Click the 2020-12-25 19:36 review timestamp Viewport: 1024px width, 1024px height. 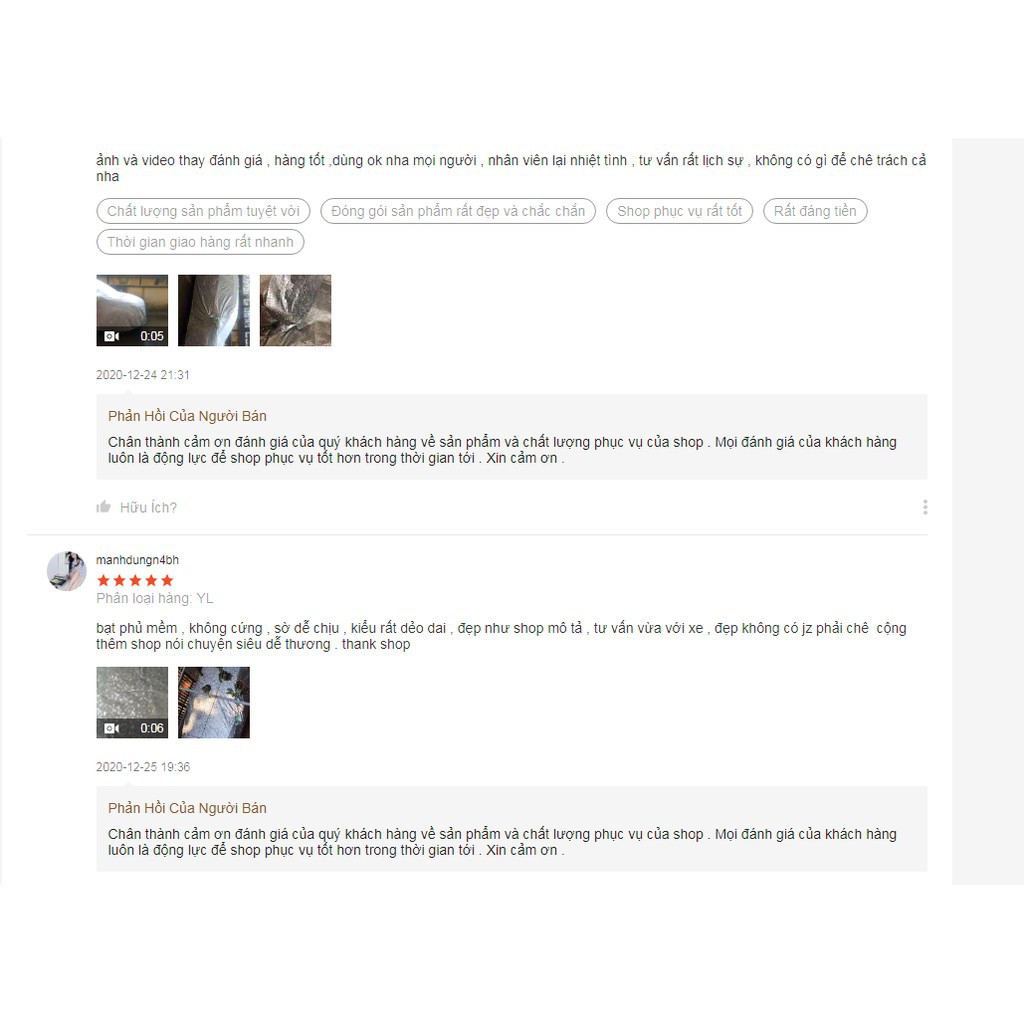[x=143, y=767]
